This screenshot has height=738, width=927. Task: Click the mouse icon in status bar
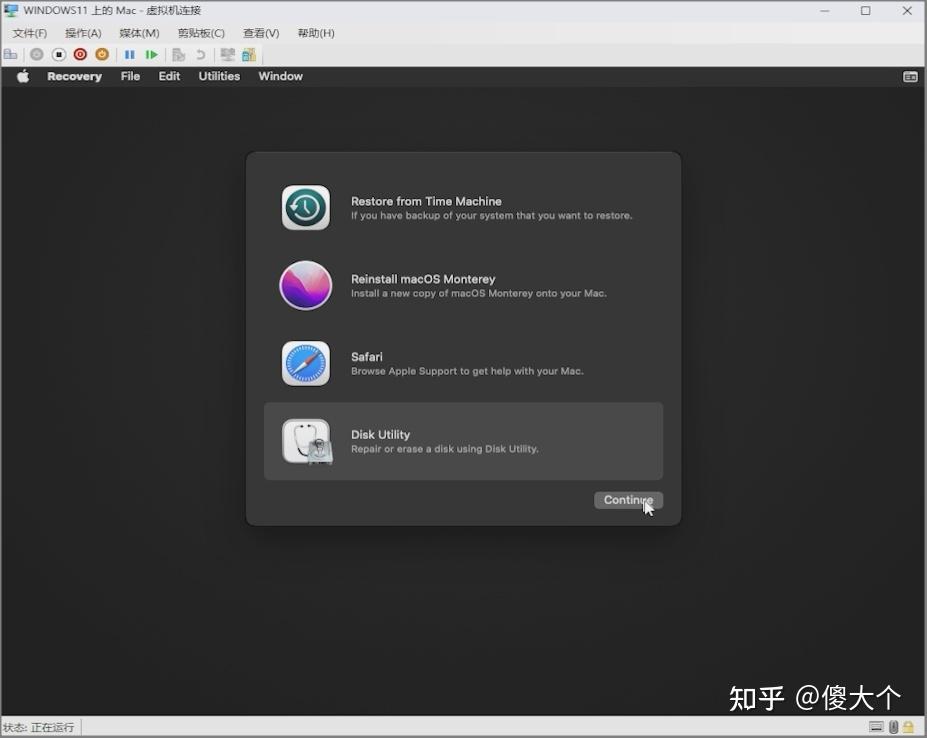pos(893,727)
